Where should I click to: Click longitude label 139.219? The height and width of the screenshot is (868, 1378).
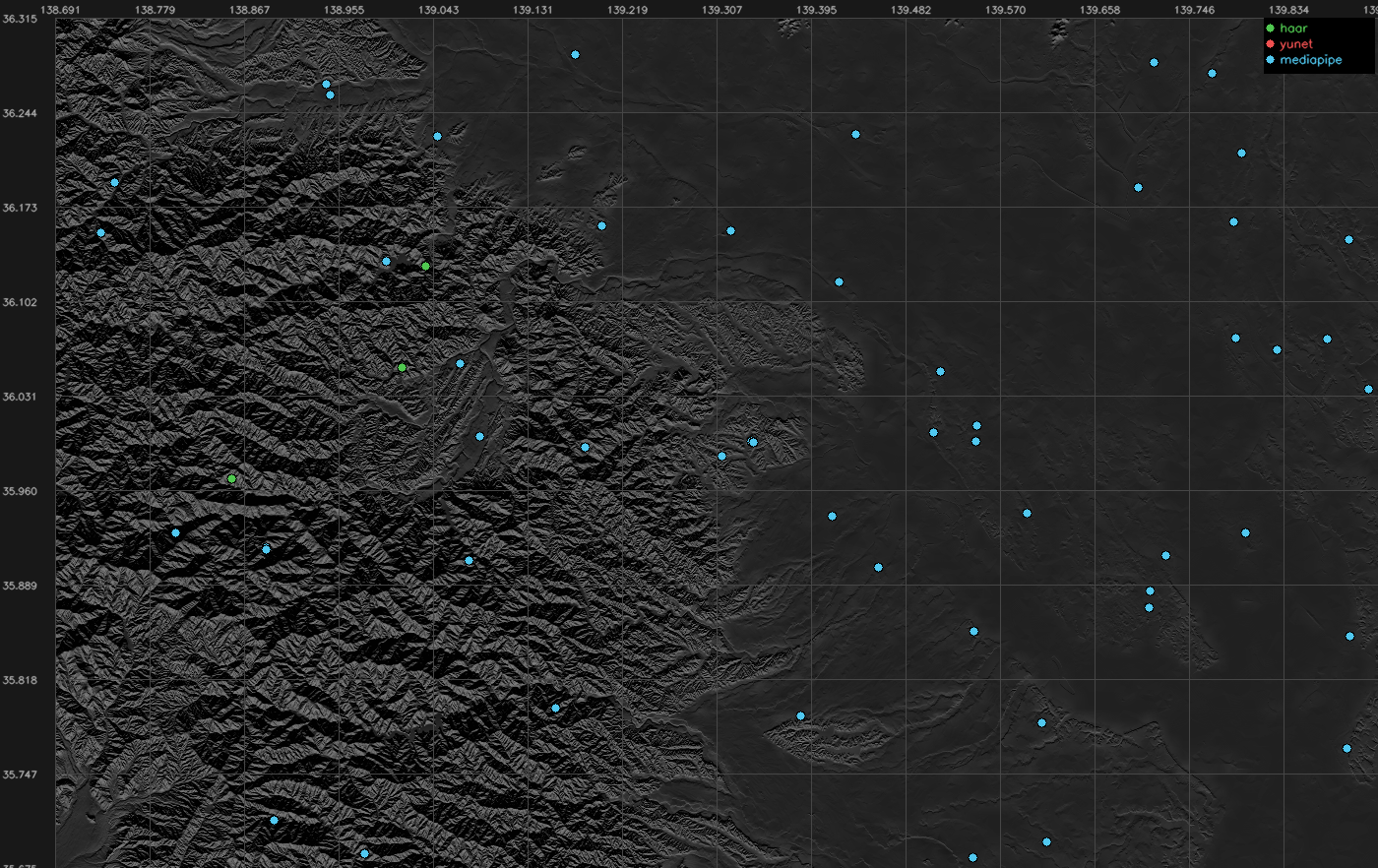click(627, 10)
